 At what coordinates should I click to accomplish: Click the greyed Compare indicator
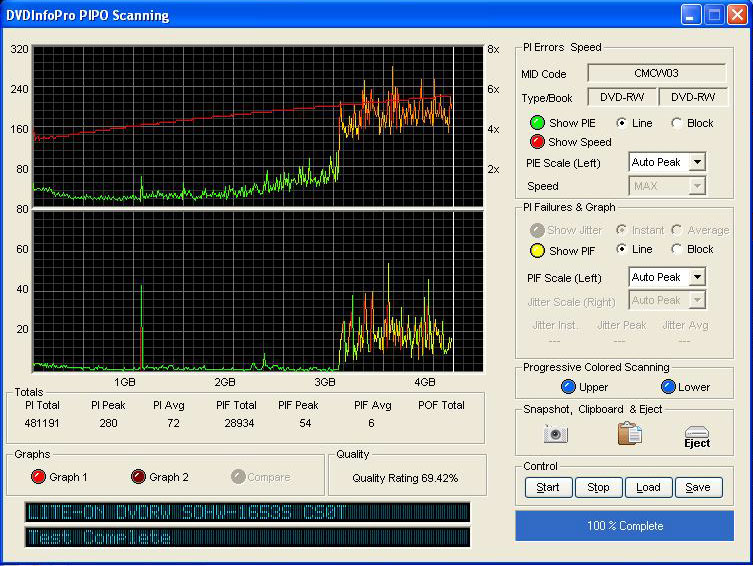[238, 477]
